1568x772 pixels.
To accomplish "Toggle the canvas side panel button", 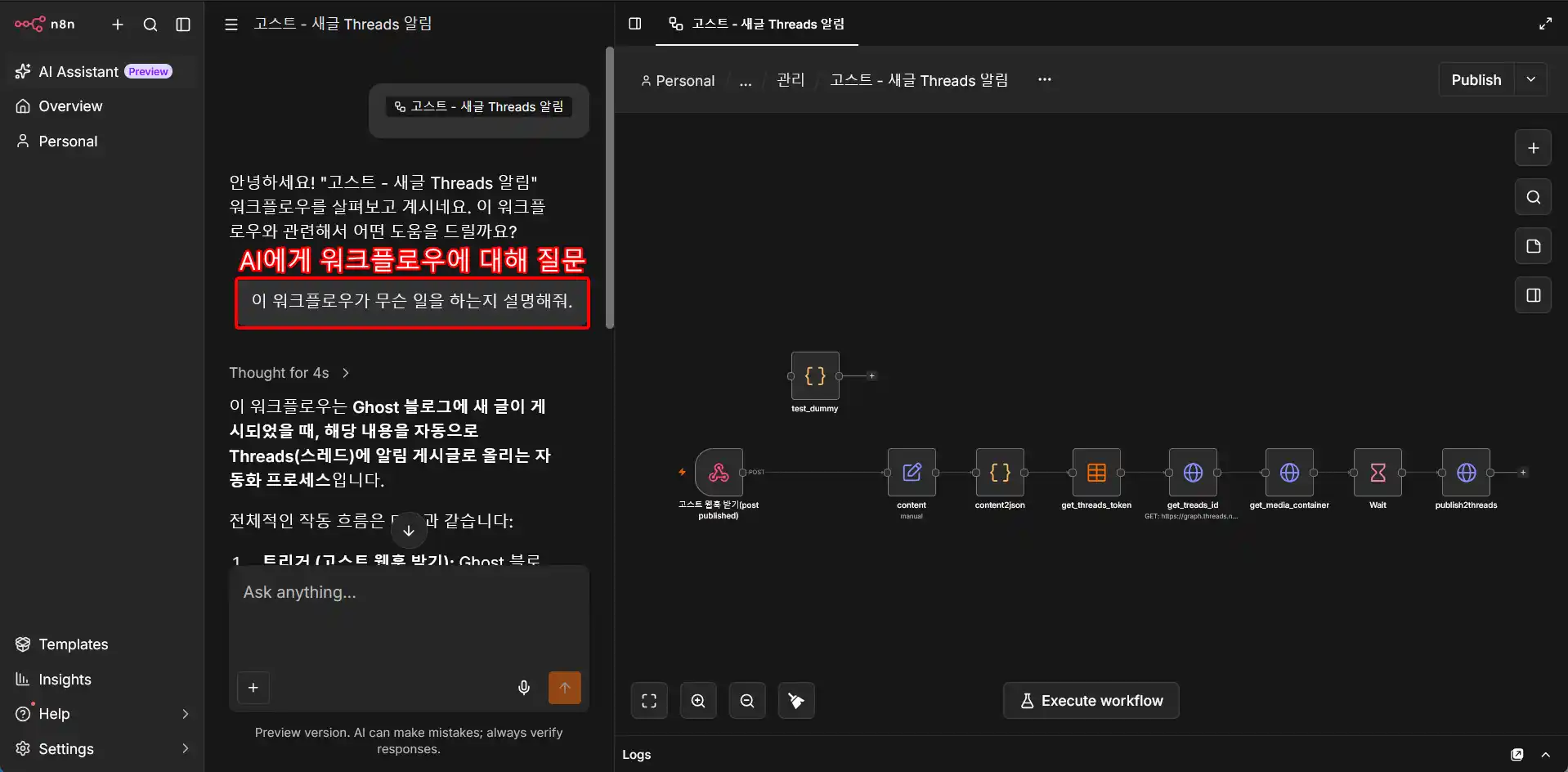I will [x=1534, y=295].
